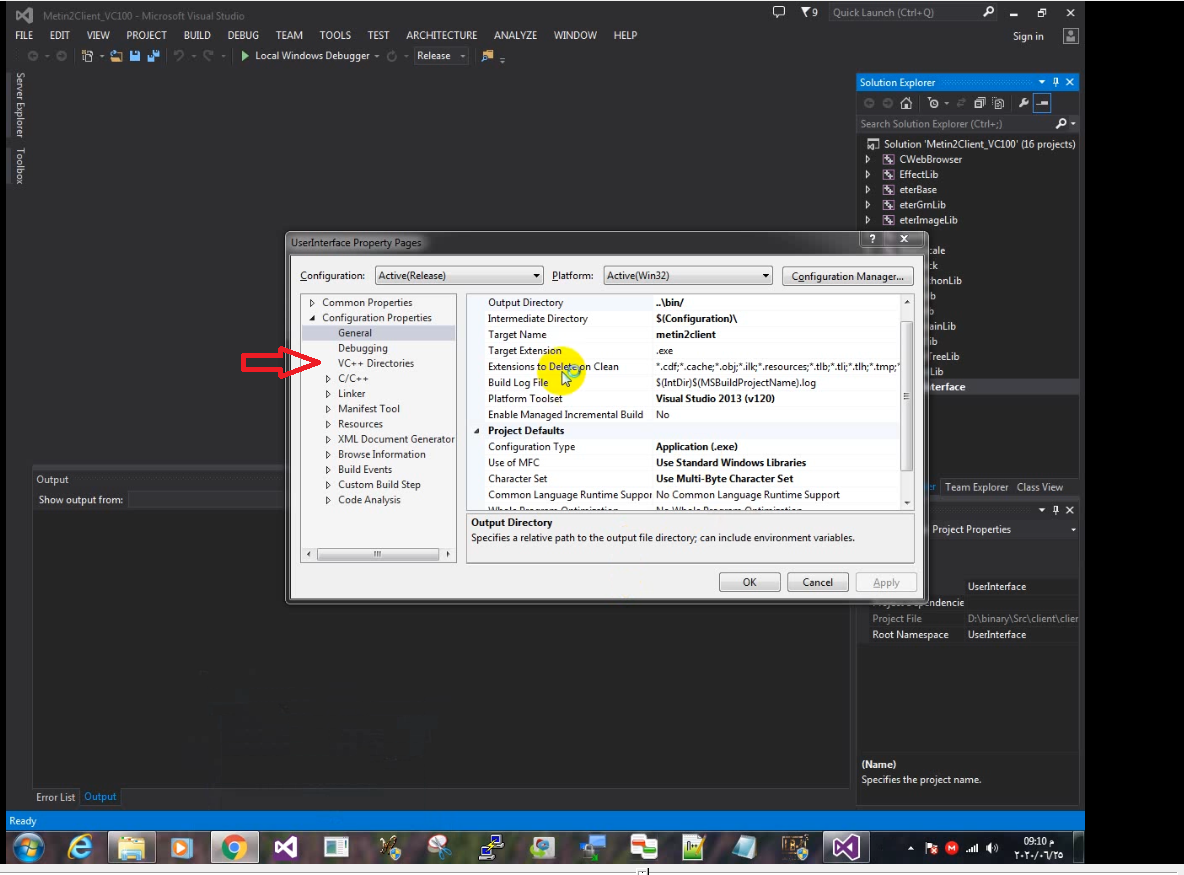
Task: Click the feedback speech bubble icon
Action: pos(779,12)
